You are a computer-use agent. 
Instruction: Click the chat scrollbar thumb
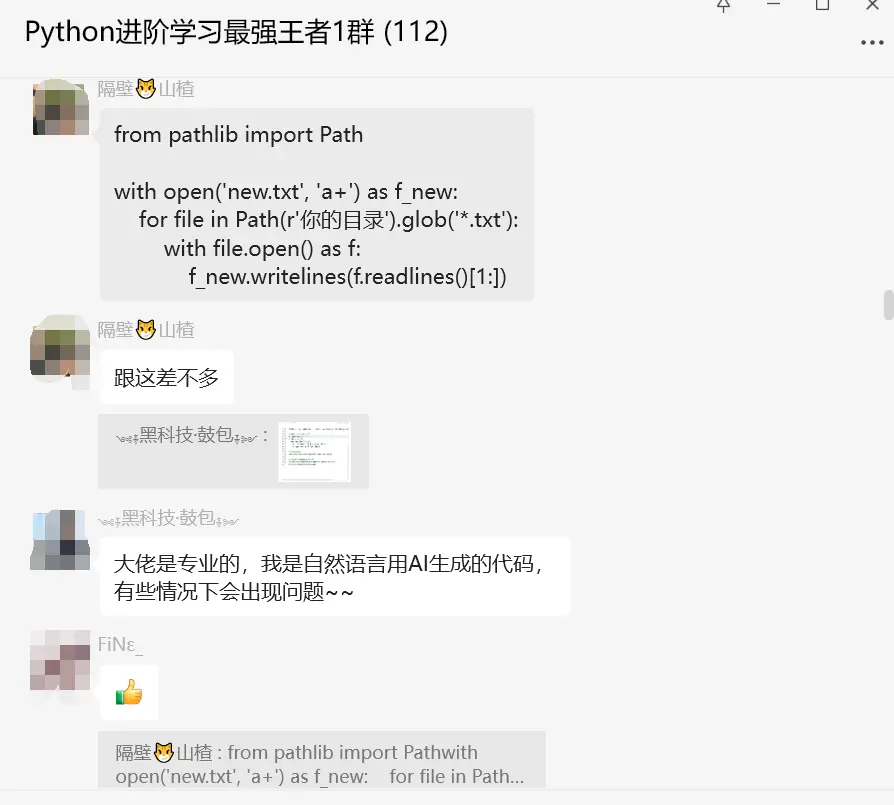(888, 305)
